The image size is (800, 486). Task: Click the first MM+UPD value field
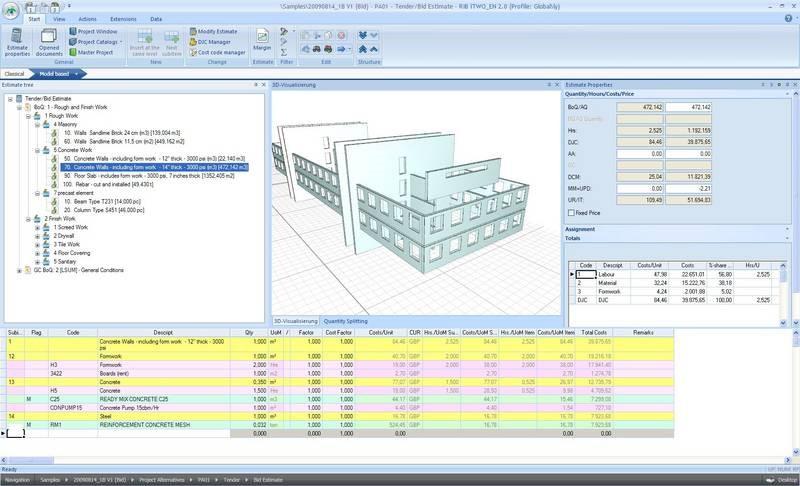640,188
